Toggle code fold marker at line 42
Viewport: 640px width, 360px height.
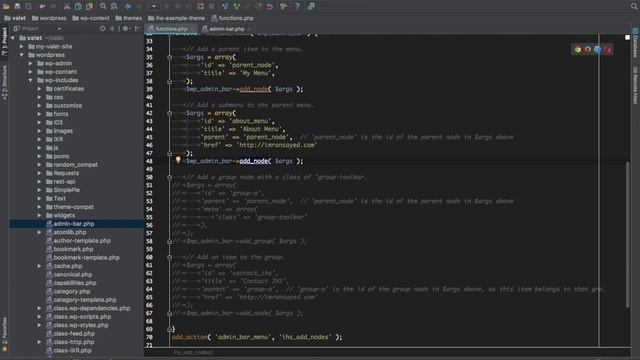[169, 113]
